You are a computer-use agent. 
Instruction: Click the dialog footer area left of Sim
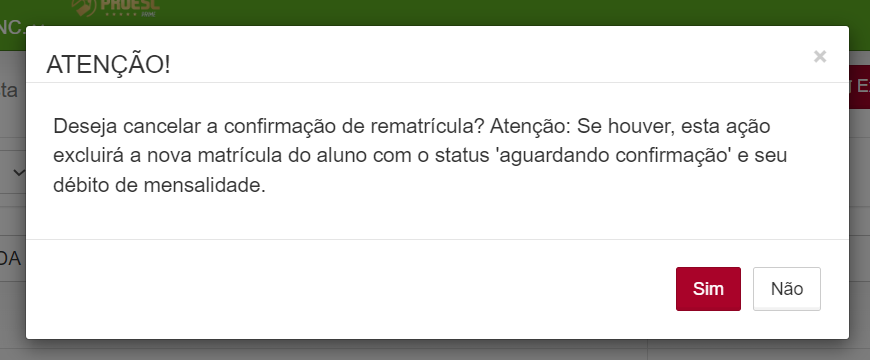[x=351, y=288]
